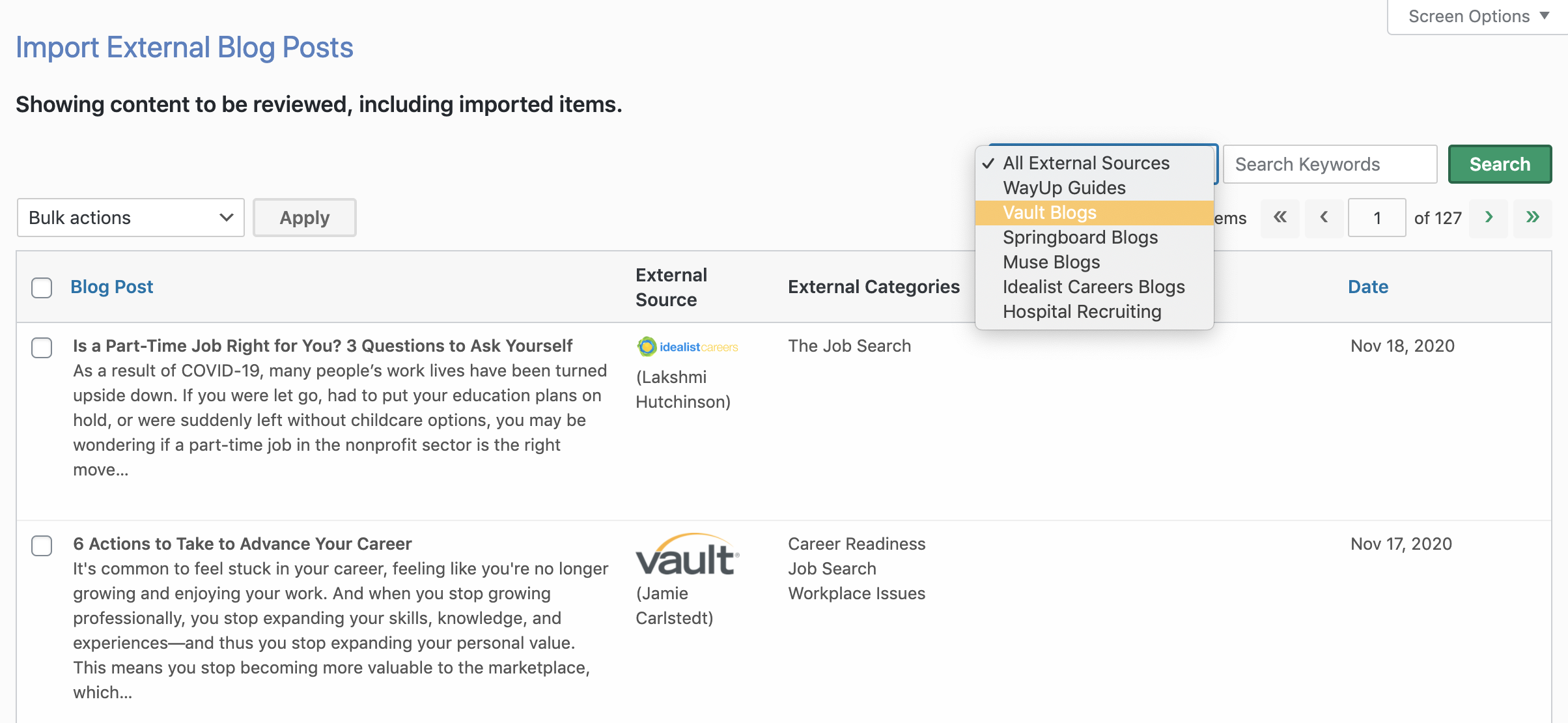The height and width of the screenshot is (723, 1568).
Task: Click the Idealist Careers logo
Action: (x=687, y=347)
